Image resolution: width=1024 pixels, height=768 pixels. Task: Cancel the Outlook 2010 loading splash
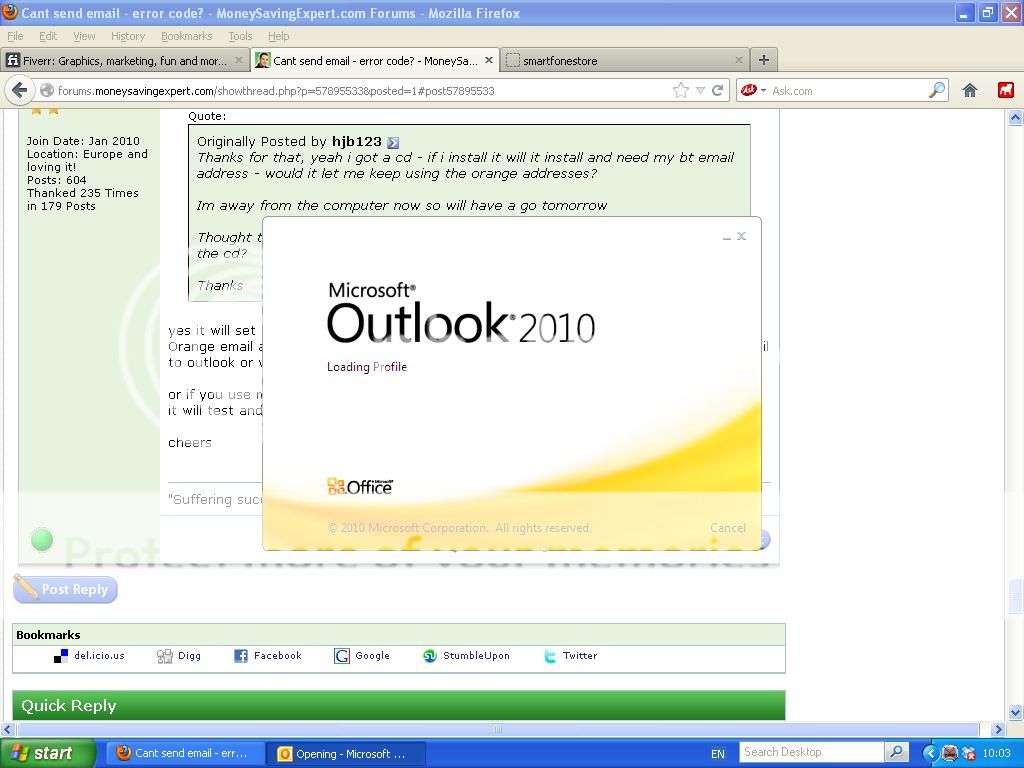click(x=727, y=528)
